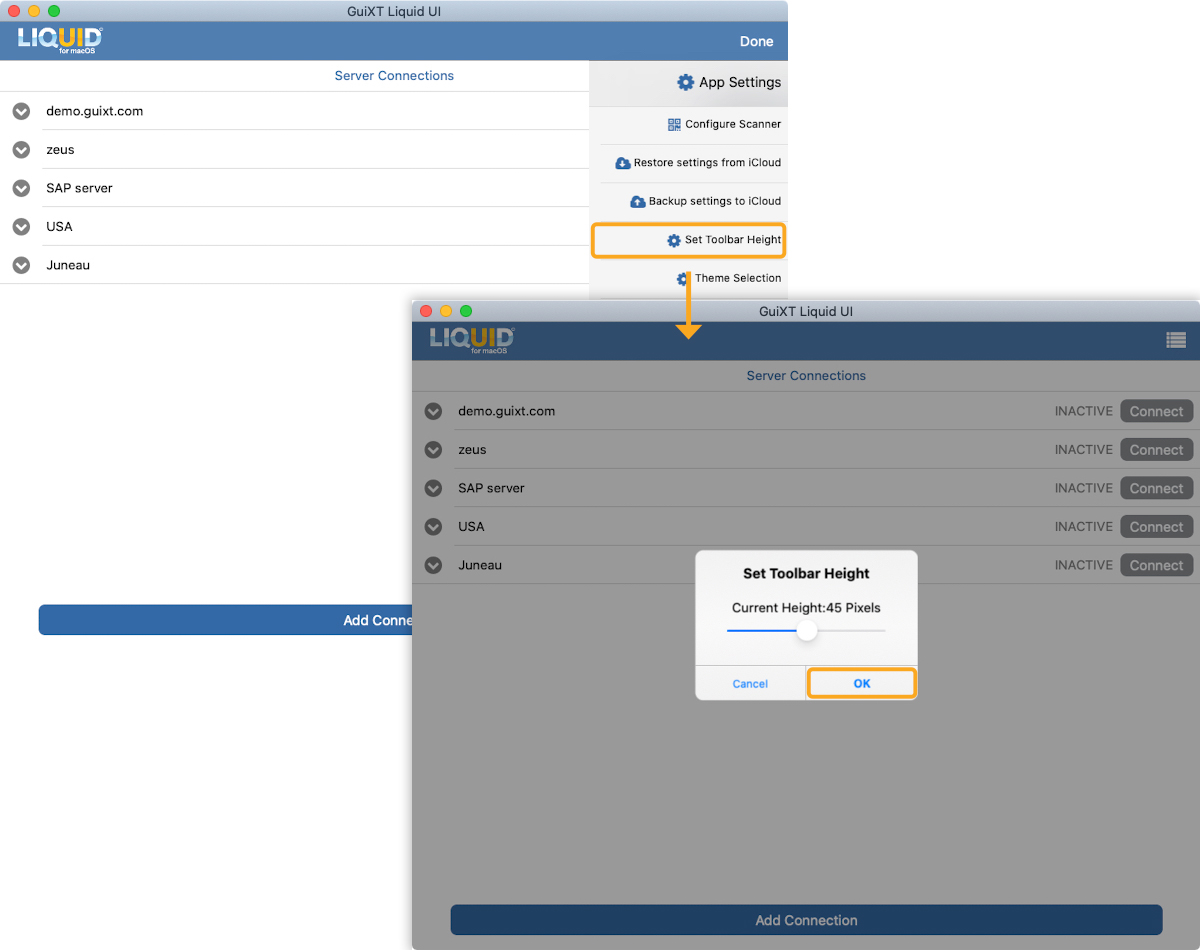The width and height of the screenshot is (1200, 950).
Task: Open the list menu icon in the front window
Action: (1176, 340)
